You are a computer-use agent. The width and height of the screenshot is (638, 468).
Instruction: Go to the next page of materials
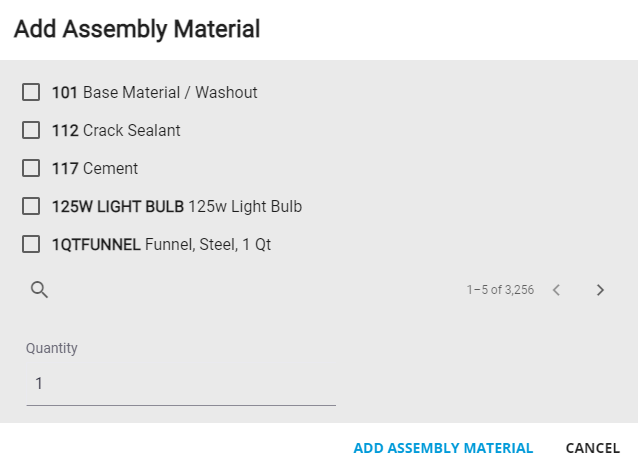600,290
